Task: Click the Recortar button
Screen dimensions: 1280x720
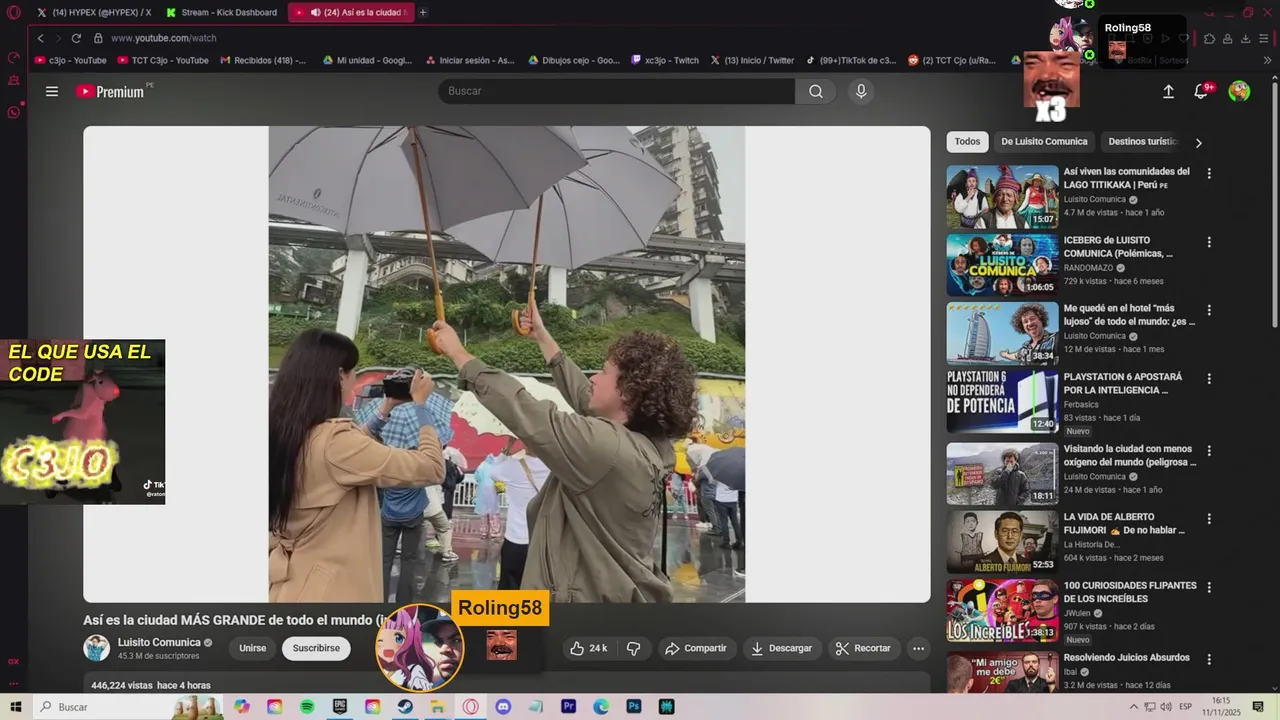Action: tap(863, 648)
